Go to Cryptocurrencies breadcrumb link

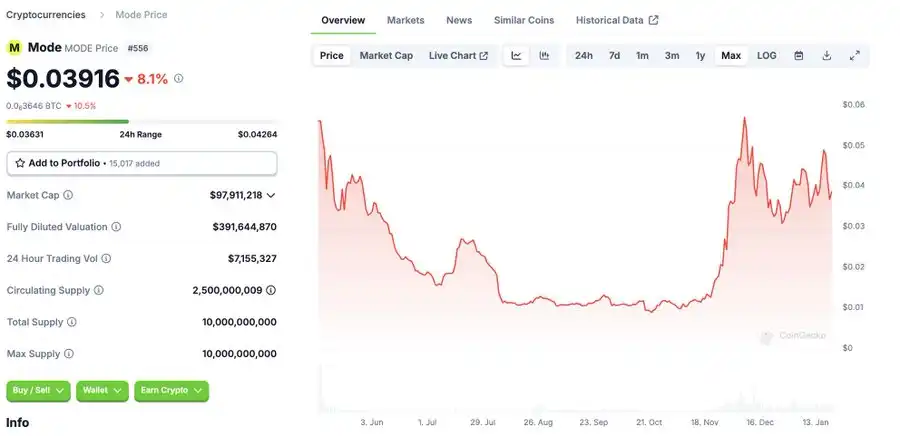point(46,15)
